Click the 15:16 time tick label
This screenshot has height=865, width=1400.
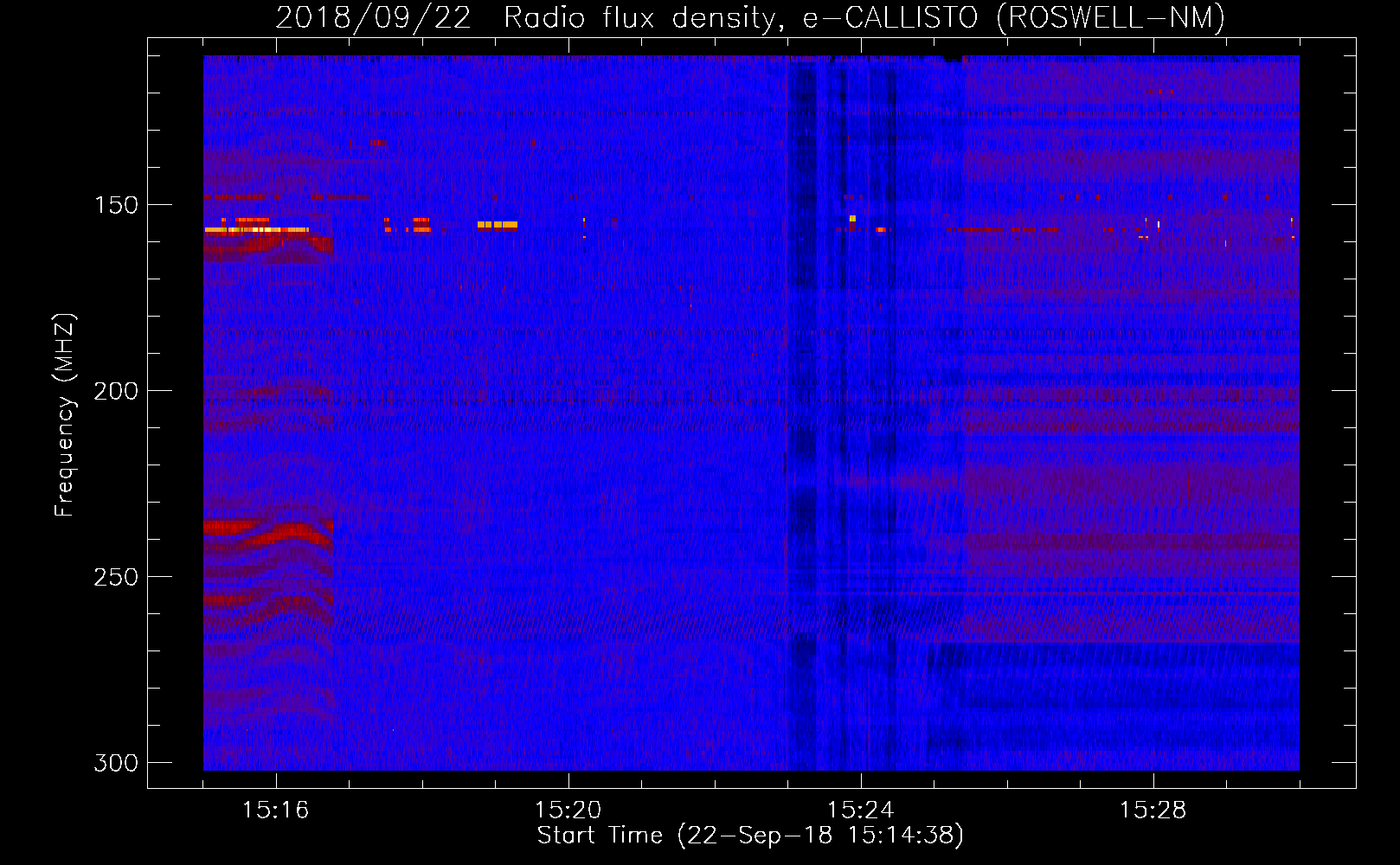click(x=276, y=810)
